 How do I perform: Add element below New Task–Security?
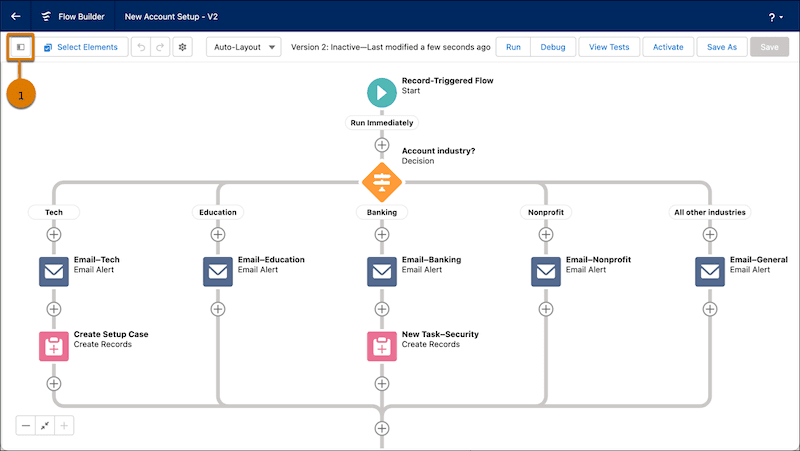click(382, 384)
